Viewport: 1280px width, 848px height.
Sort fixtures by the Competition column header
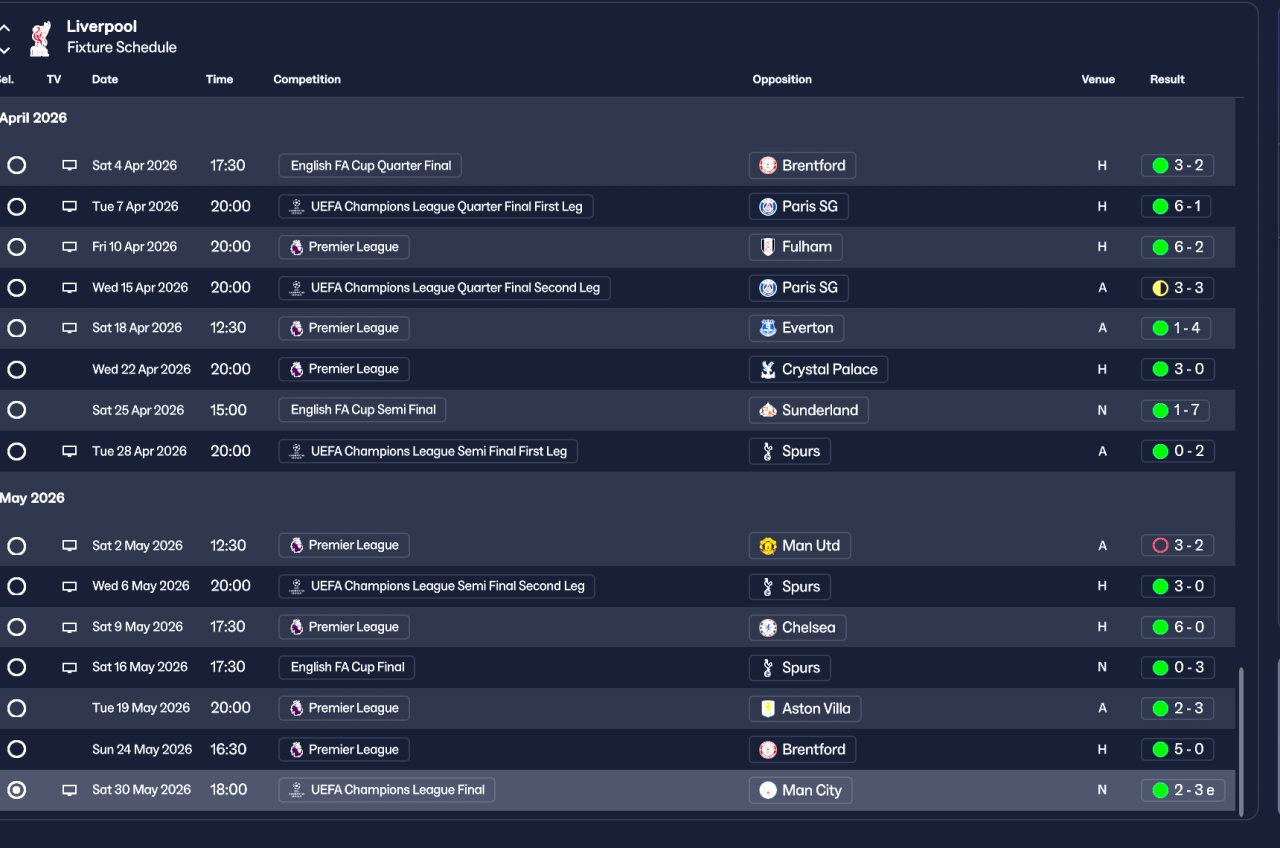[x=307, y=80]
